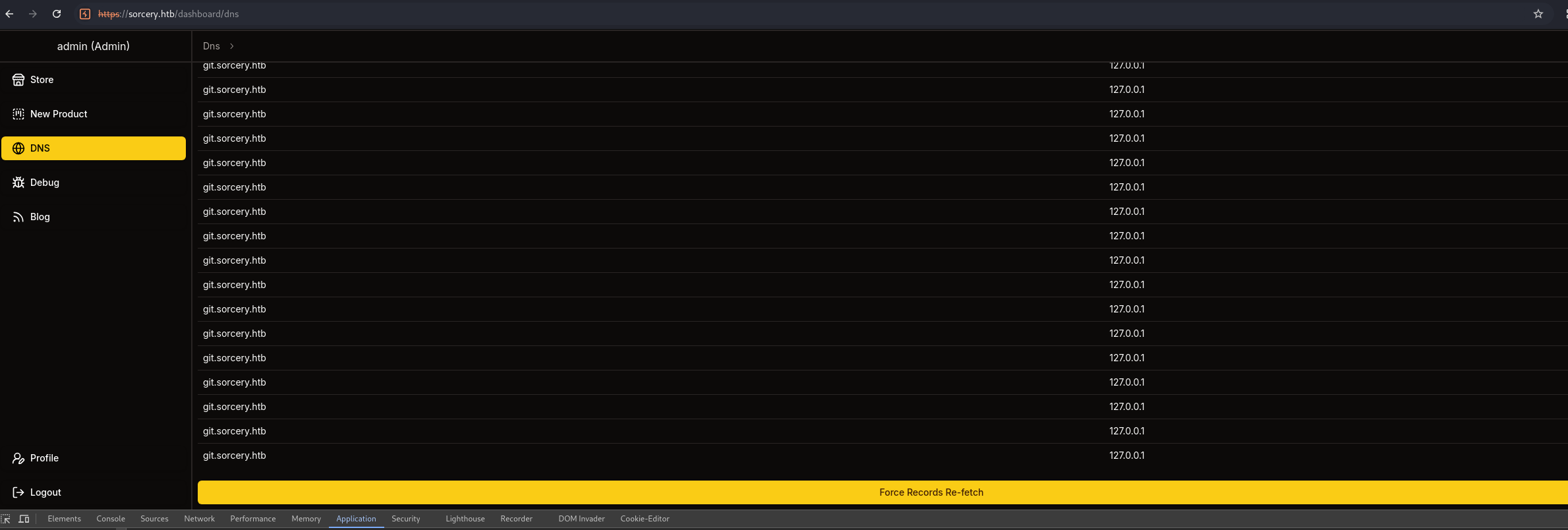Viewport: 1568px width, 530px height.
Task: Switch to the Security DevTools tab
Action: (406, 519)
